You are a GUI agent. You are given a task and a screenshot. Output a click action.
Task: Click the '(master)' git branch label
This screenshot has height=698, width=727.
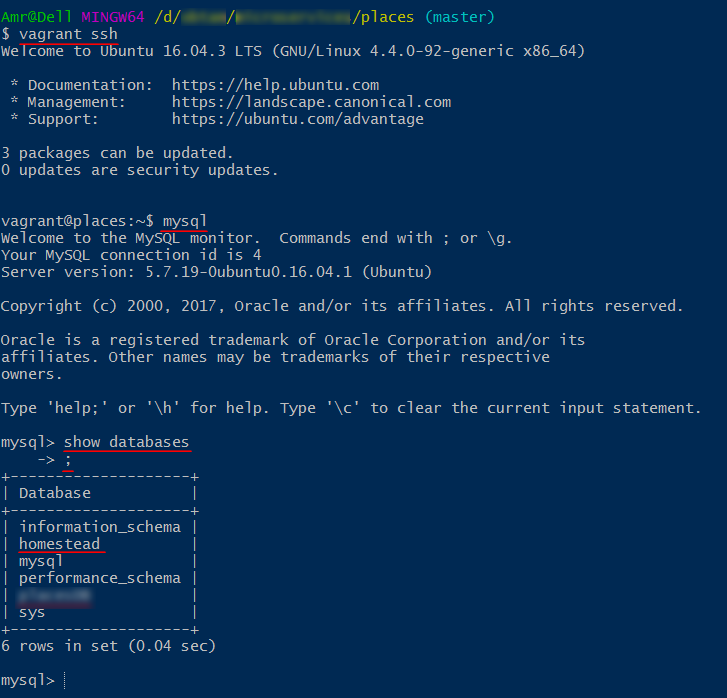click(460, 17)
